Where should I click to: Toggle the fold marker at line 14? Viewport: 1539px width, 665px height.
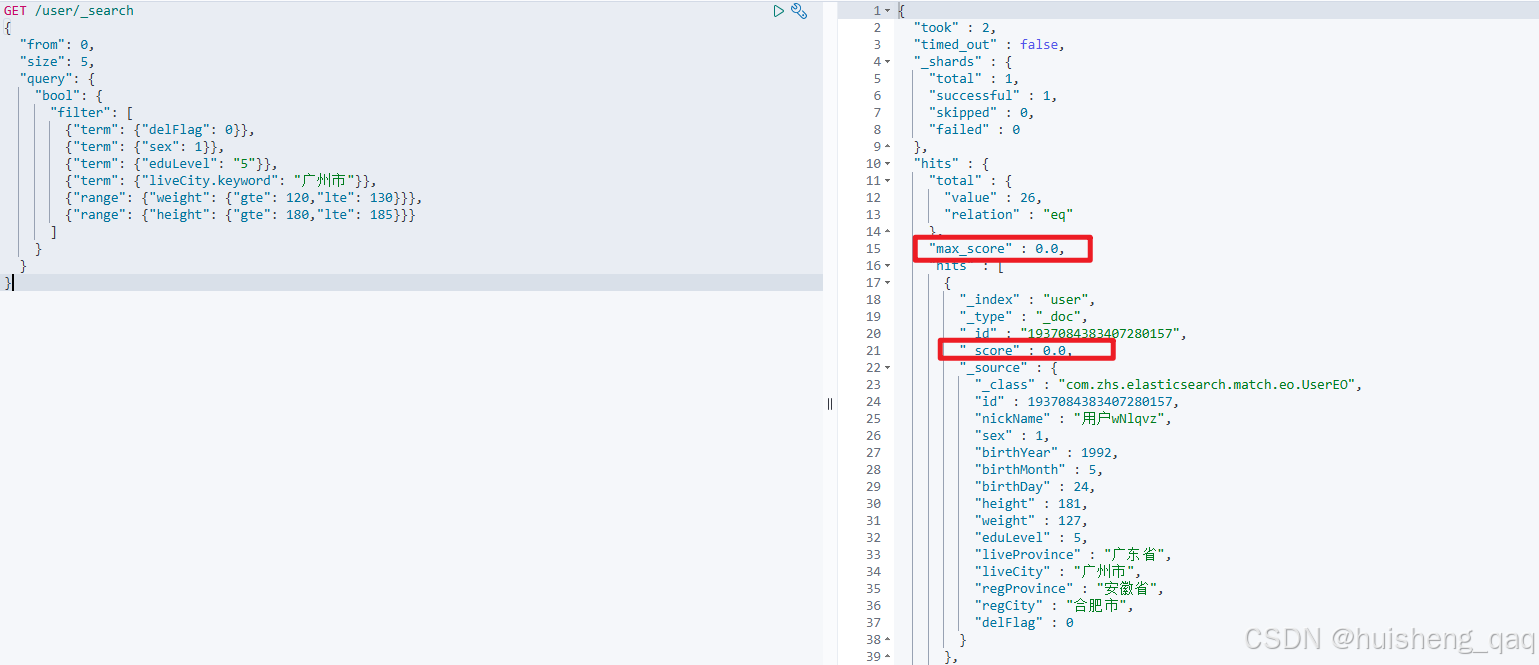pyautogui.click(x=887, y=232)
